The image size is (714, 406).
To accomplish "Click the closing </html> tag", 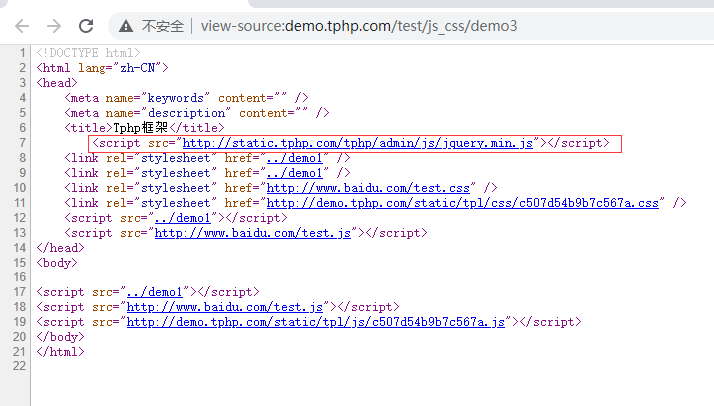I will click(x=61, y=352).
